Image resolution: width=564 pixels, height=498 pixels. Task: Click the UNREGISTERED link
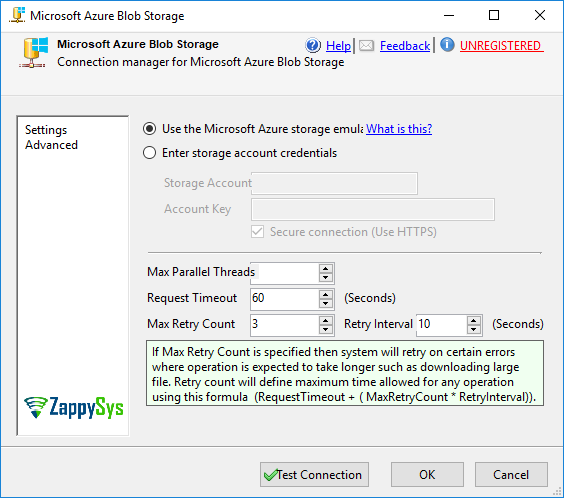(501, 46)
